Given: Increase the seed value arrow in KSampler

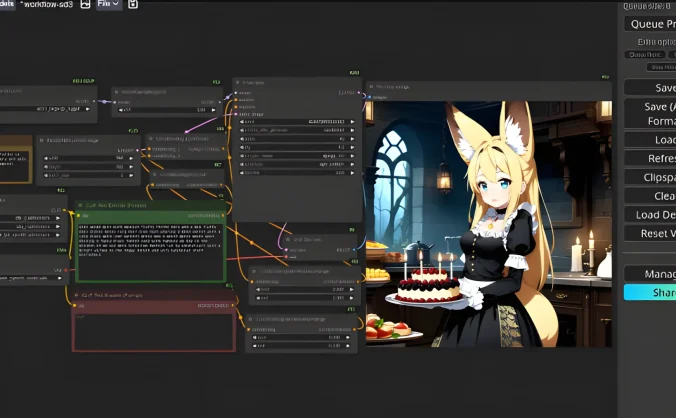Looking at the screenshot, I should (x=352, y=121).
